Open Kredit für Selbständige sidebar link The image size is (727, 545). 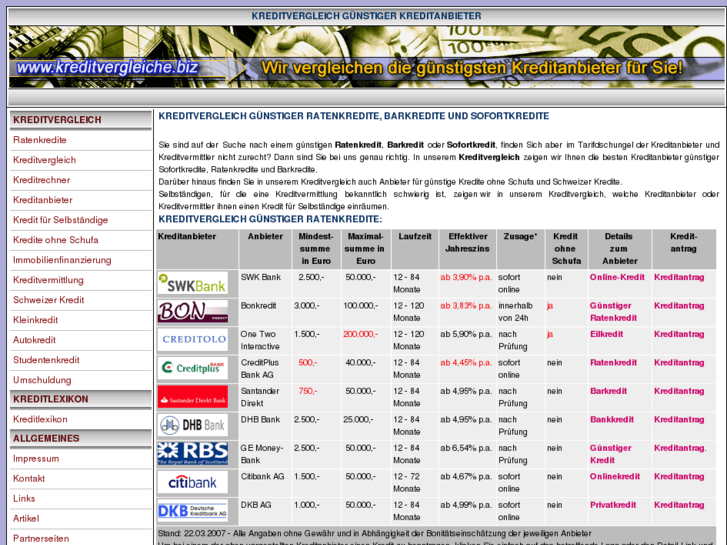pos(60,220)
